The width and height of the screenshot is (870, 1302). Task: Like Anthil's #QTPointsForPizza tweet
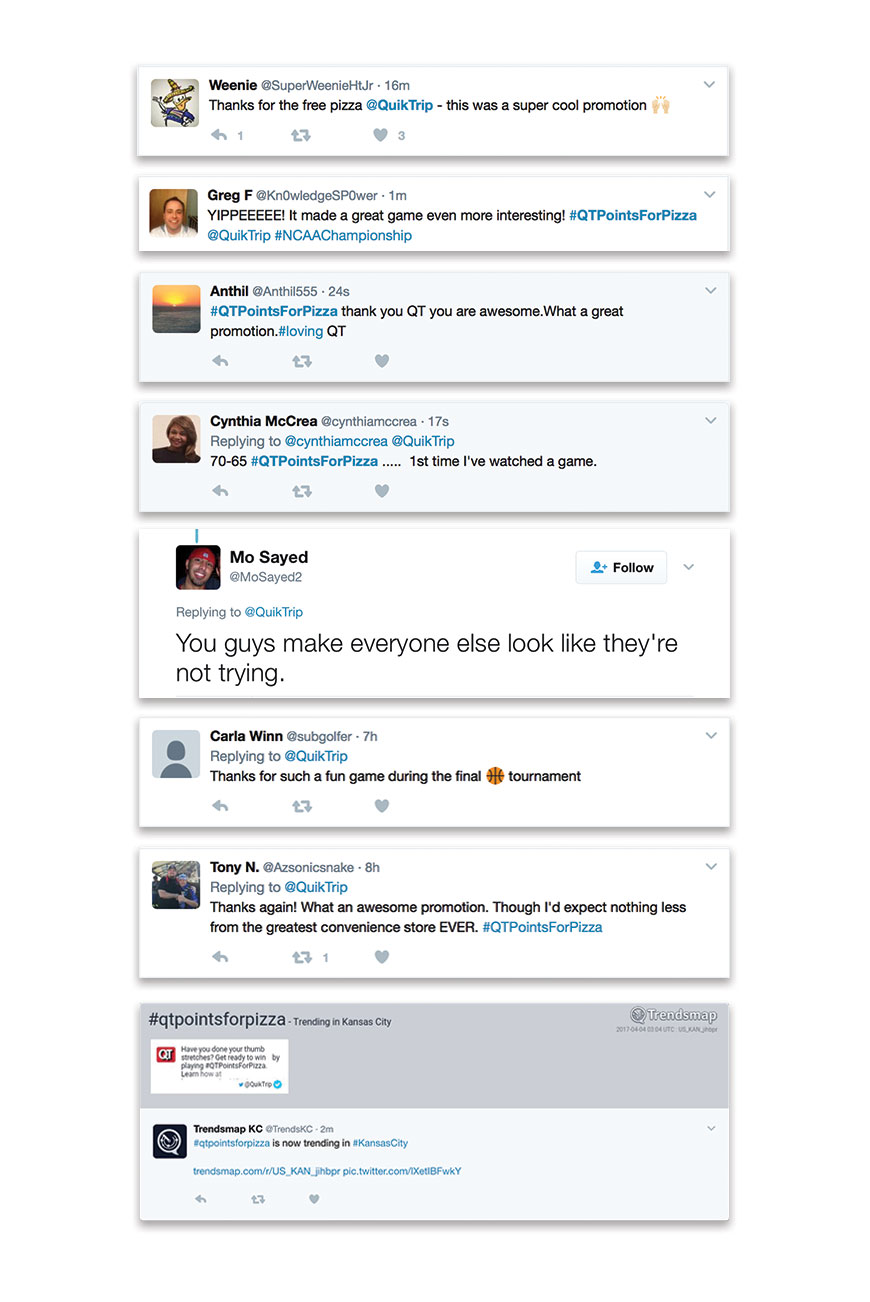click(x=381, y=361)
